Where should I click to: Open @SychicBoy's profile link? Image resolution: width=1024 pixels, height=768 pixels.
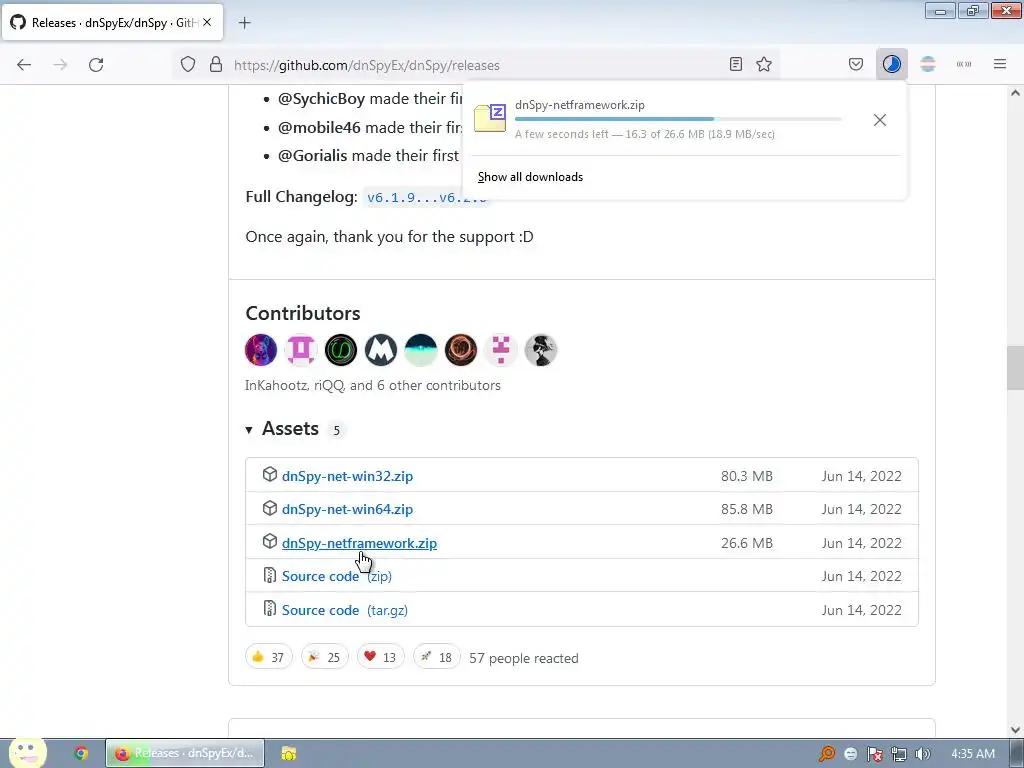pyautogui.click(x=321, y=99)
